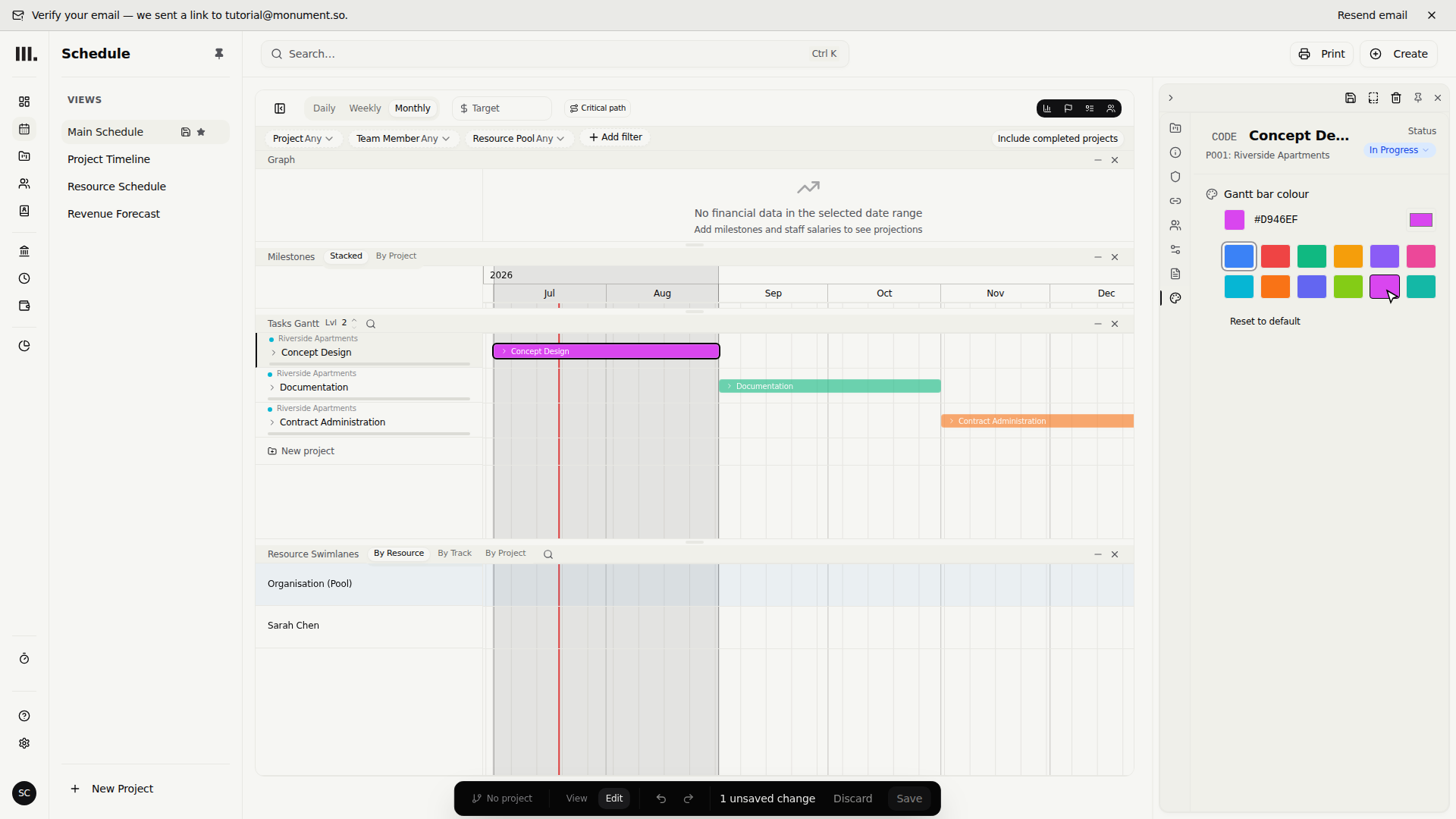Open the Team Member filter dropdown

[x=403, y=139]
